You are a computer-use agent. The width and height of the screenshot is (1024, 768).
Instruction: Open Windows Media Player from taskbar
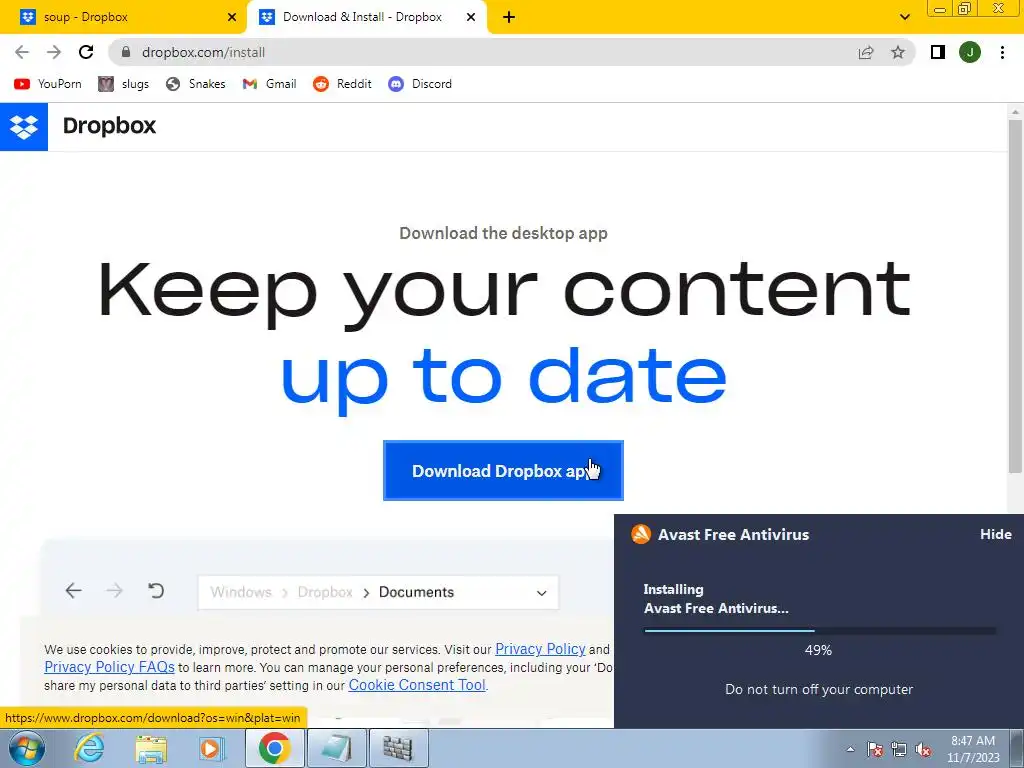[210, 749]
